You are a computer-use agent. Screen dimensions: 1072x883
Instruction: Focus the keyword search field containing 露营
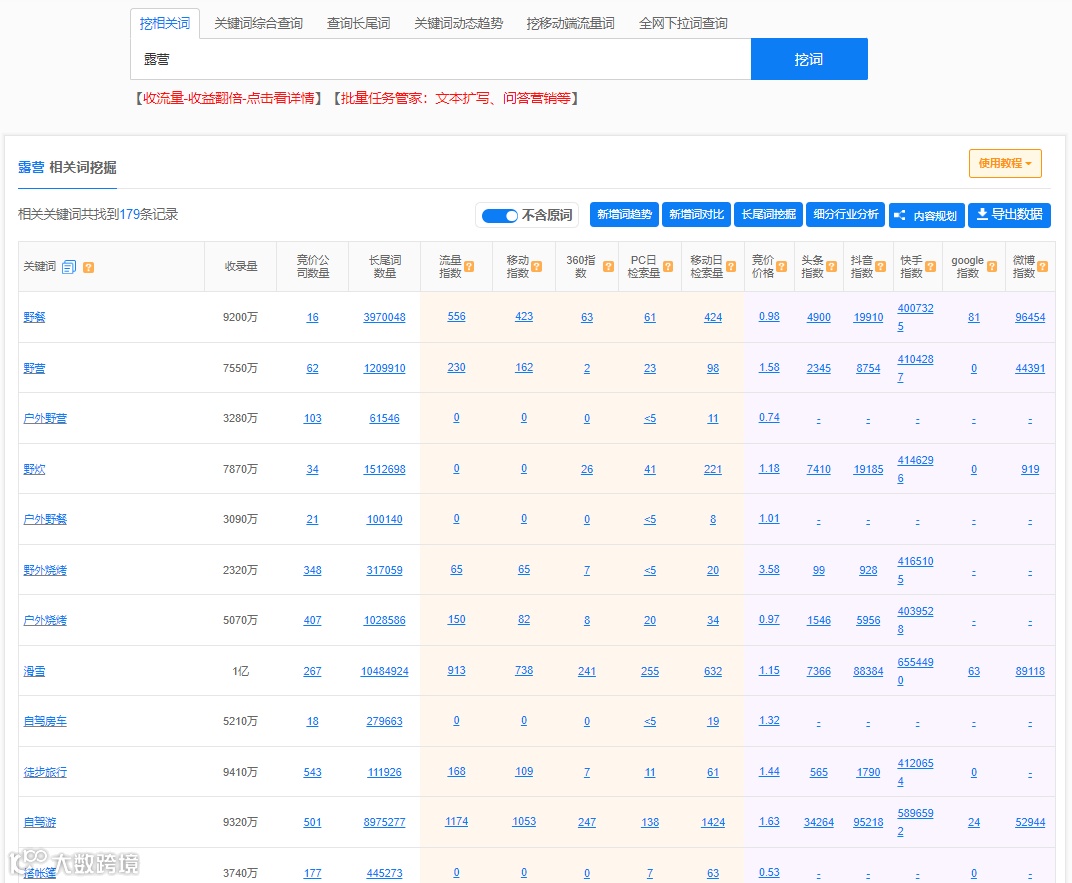[441, 59]
